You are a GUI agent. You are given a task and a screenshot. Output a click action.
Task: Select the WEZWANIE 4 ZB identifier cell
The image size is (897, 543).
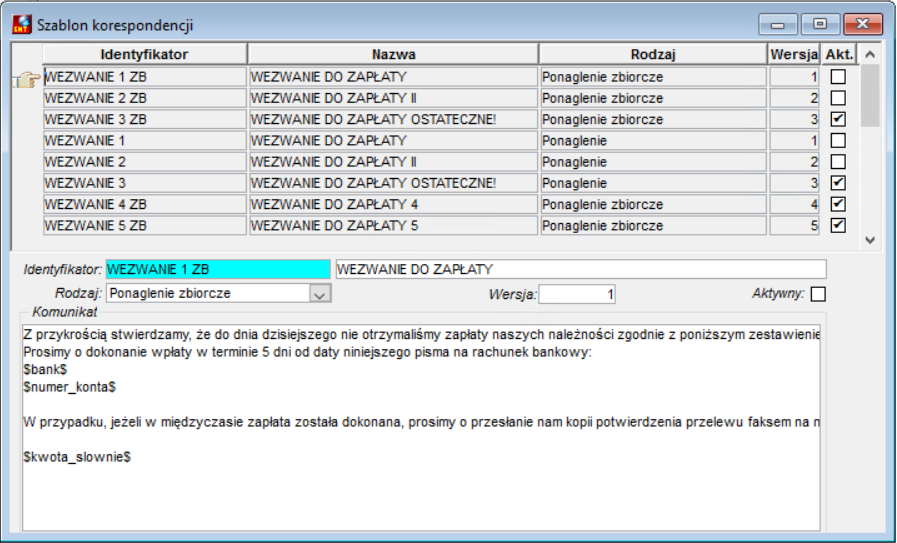(x=145, y=204)
